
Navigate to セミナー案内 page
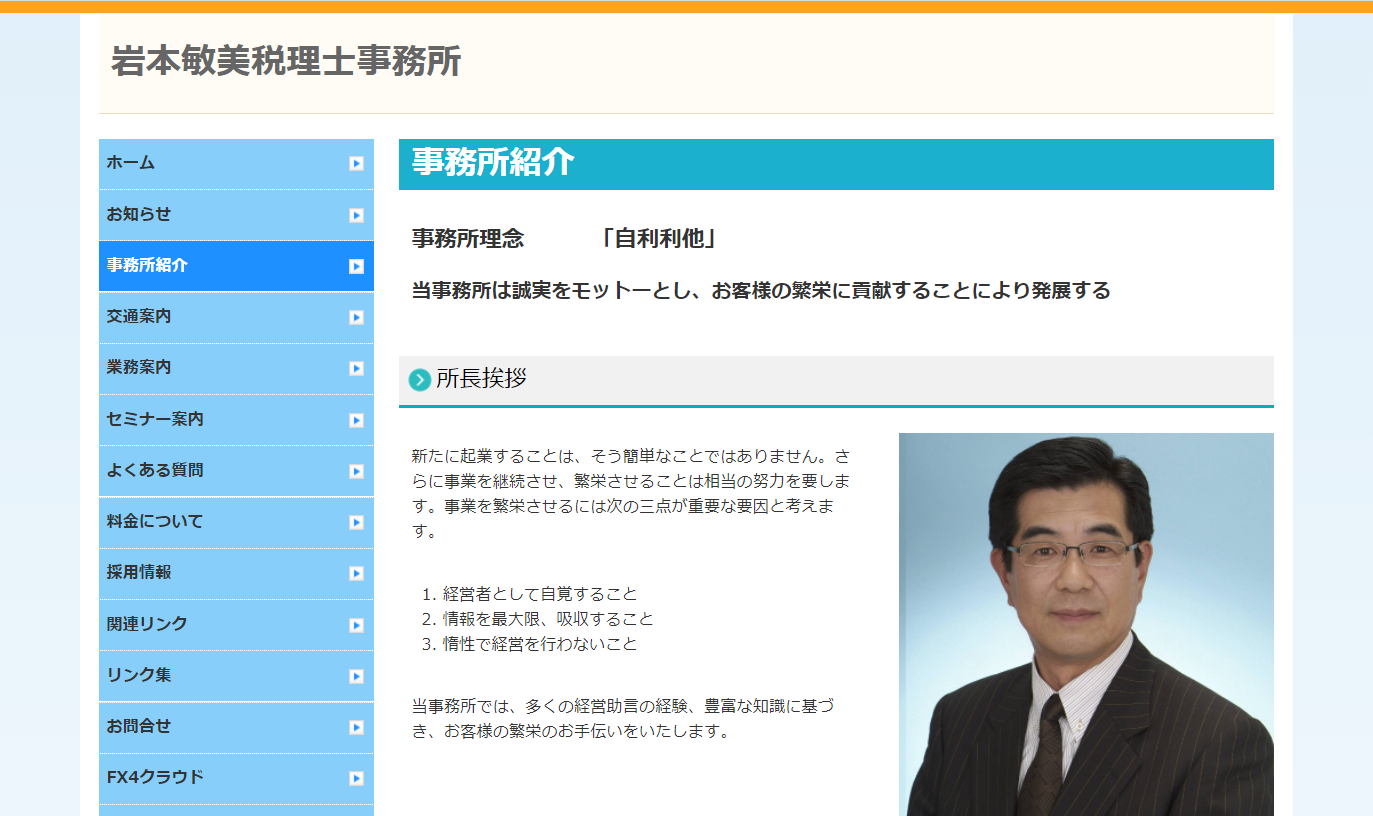pos(236,420)
